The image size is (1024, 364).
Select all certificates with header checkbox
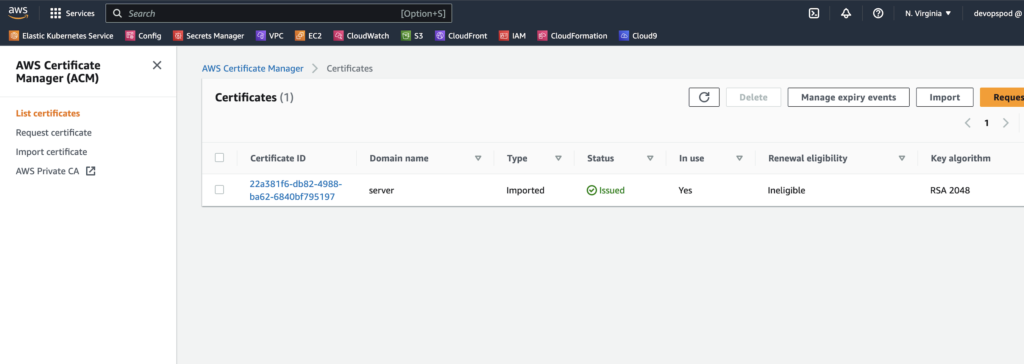pos(219,157)
